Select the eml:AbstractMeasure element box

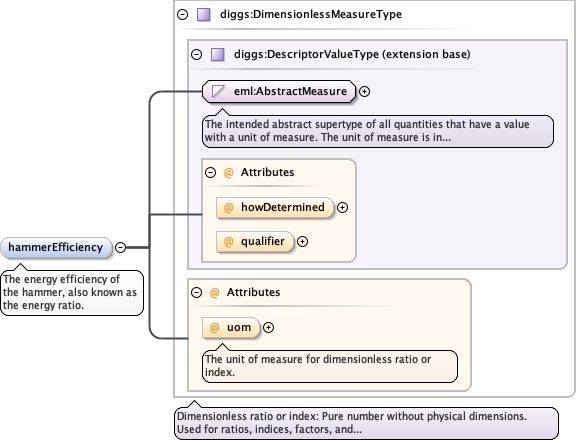coord(279,91)
